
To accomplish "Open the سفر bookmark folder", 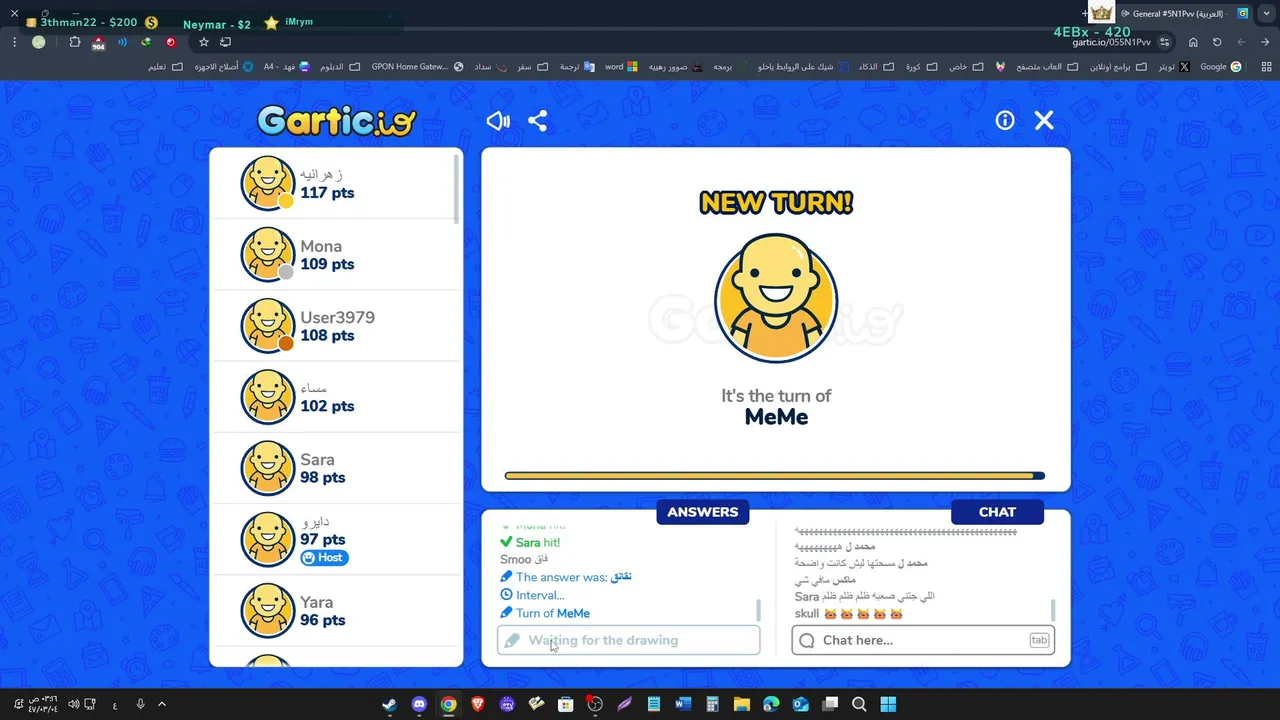I will coord(532,67).
